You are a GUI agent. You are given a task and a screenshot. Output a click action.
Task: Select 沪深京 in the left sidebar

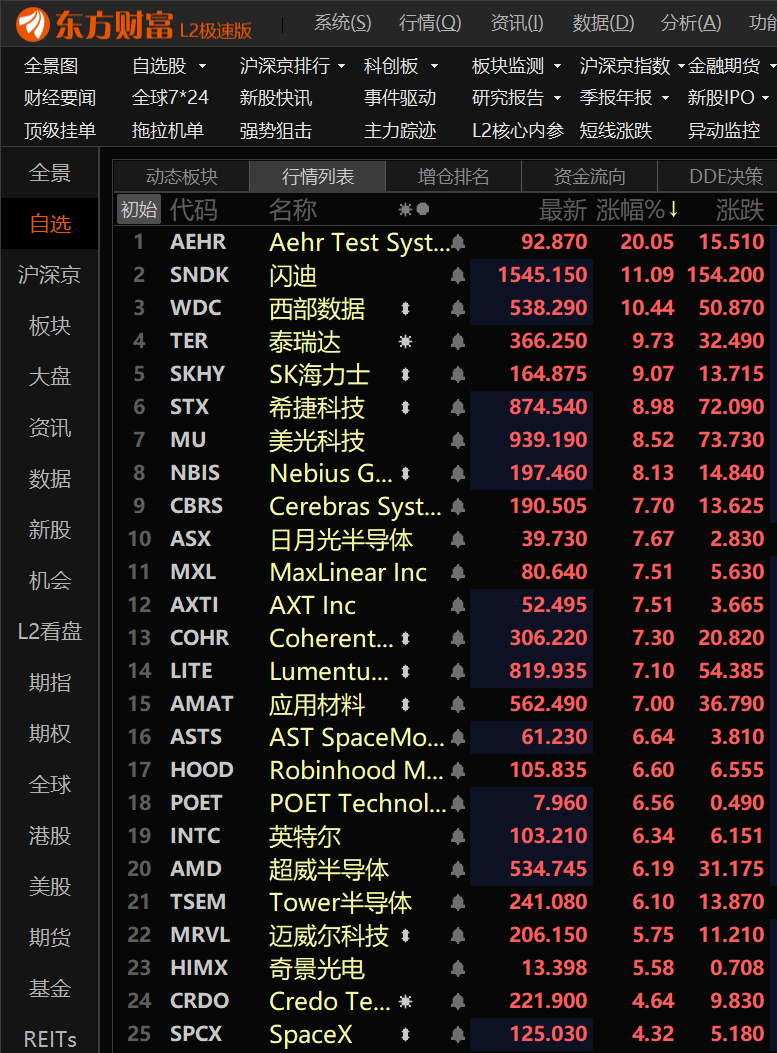coord(50,275)
